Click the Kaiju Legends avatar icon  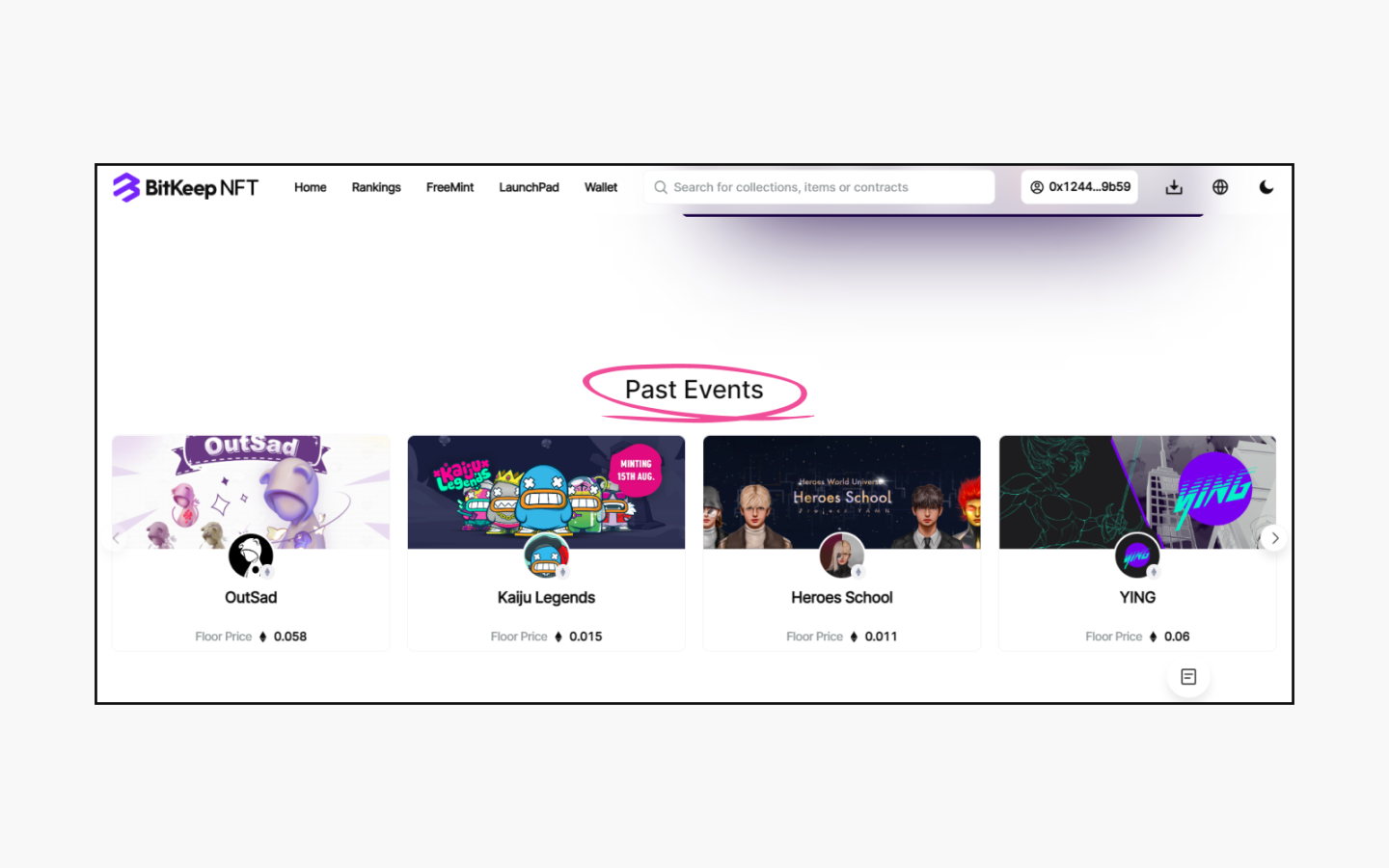[546, 556]
